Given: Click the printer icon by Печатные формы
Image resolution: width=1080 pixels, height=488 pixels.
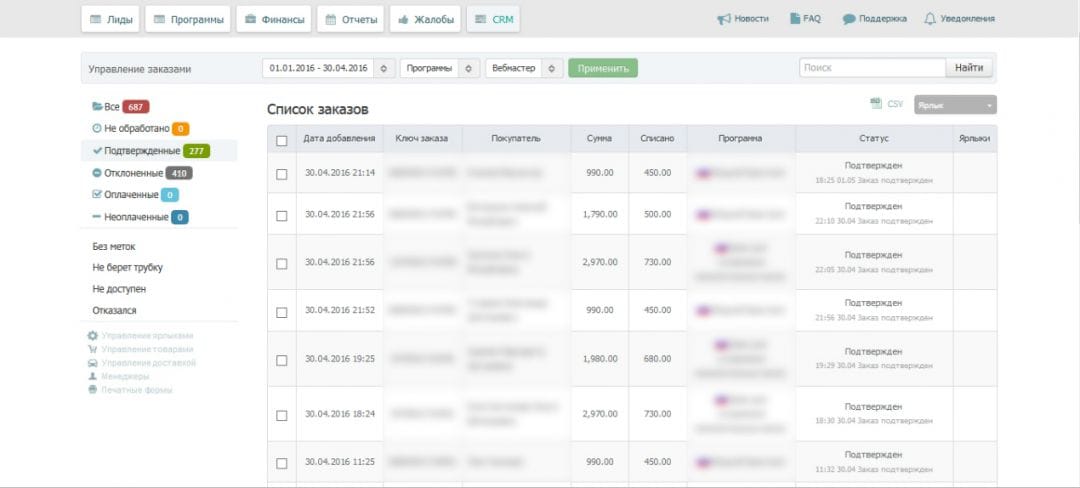Looking at the screenshot, I should point(92,390).
